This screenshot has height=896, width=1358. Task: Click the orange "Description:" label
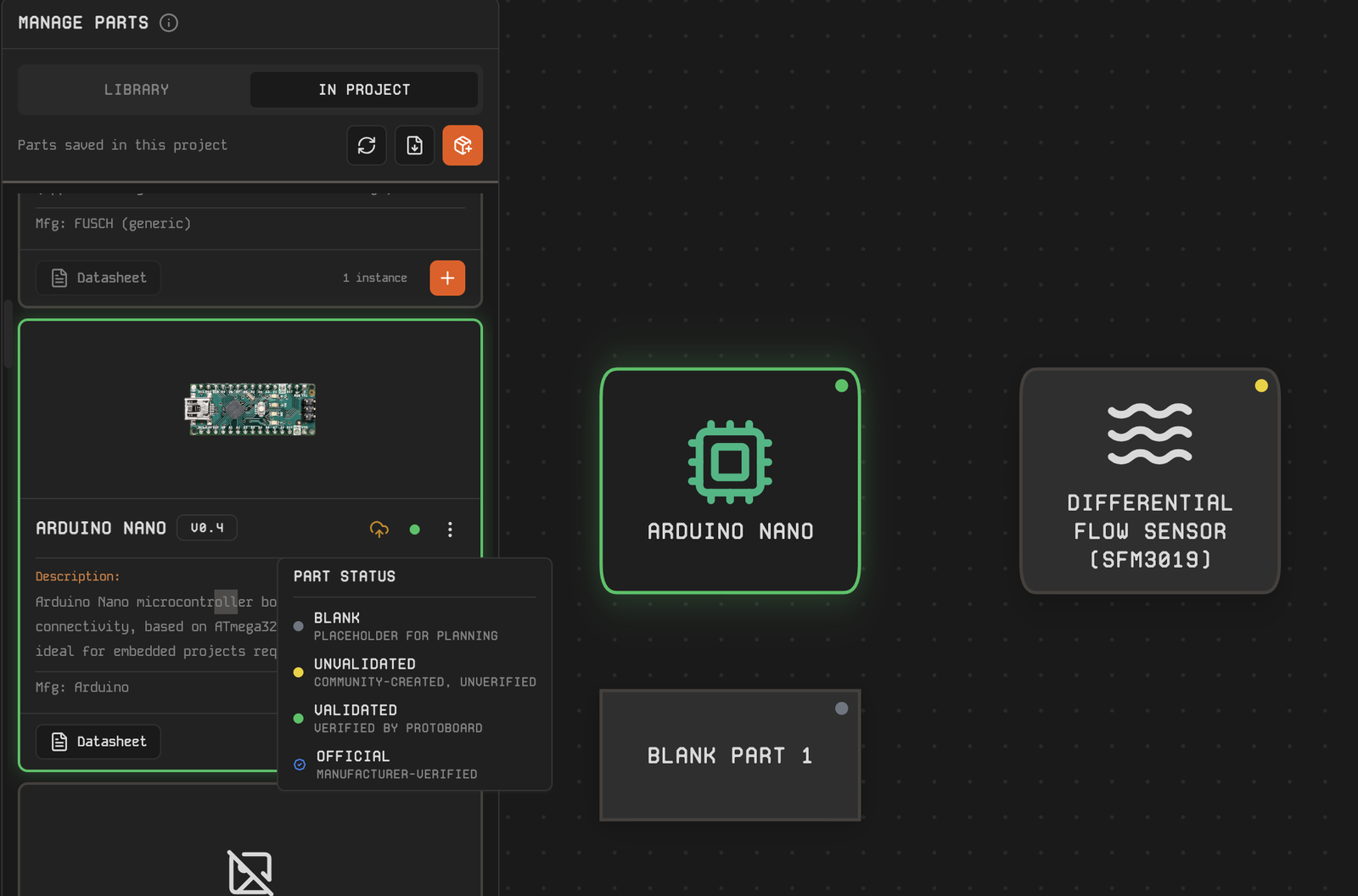(78, 576)
